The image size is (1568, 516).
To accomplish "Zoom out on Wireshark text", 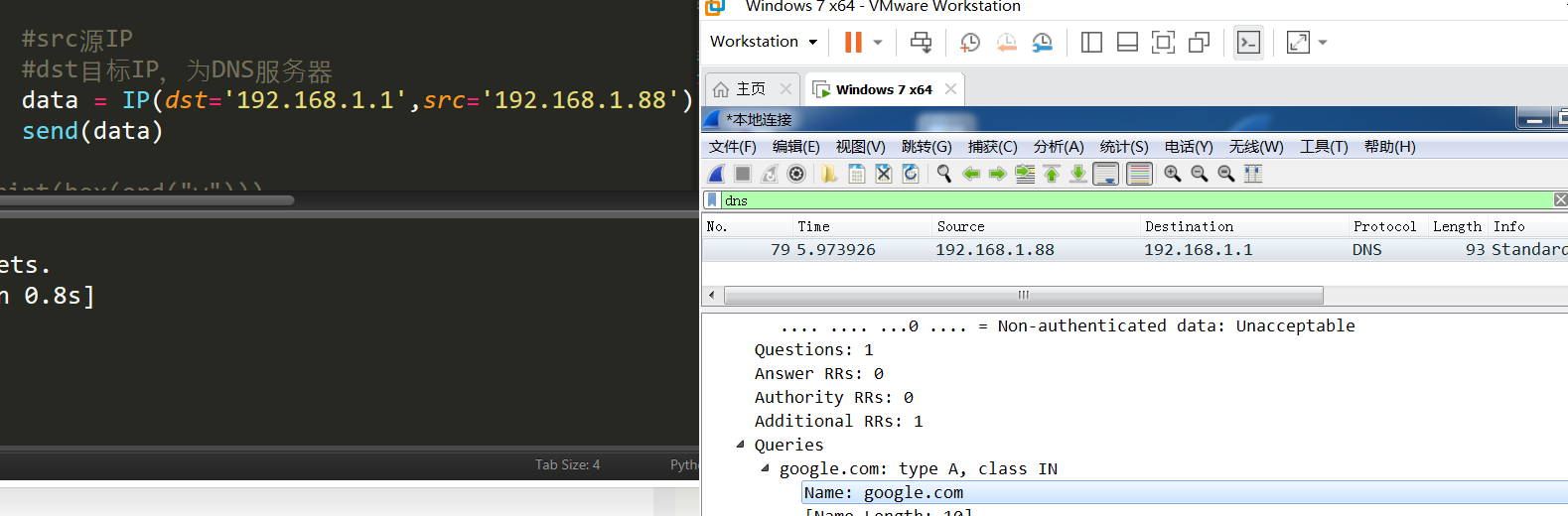I will coord(1200,174).
